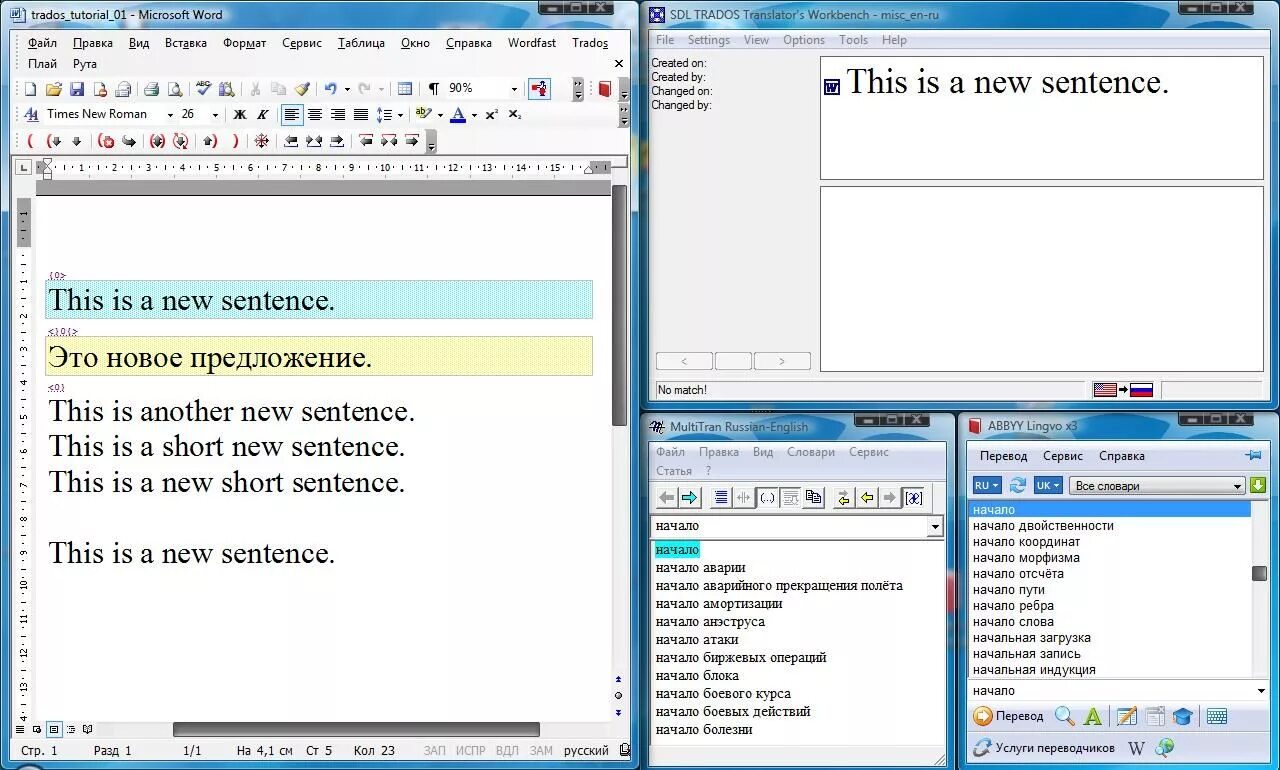Open Lingvo search field history dropdown
The image size is (1280, 770).
pyautogui.click(x=1261, y=691)
